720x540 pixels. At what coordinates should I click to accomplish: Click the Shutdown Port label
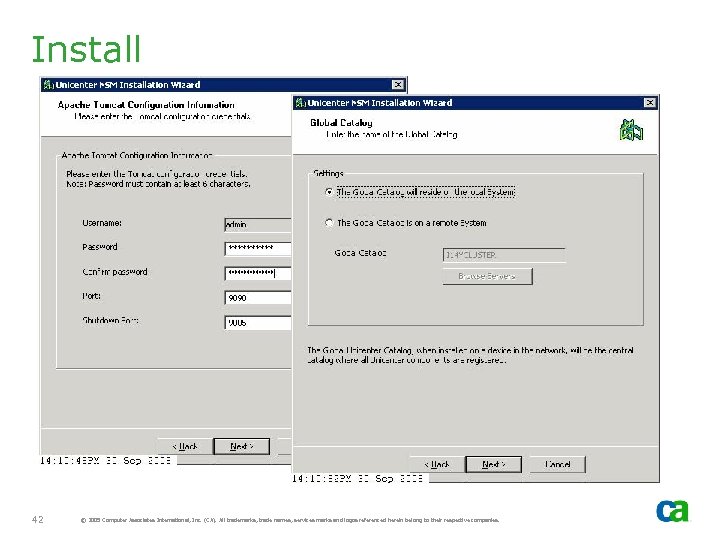click(x=110, y=320)
